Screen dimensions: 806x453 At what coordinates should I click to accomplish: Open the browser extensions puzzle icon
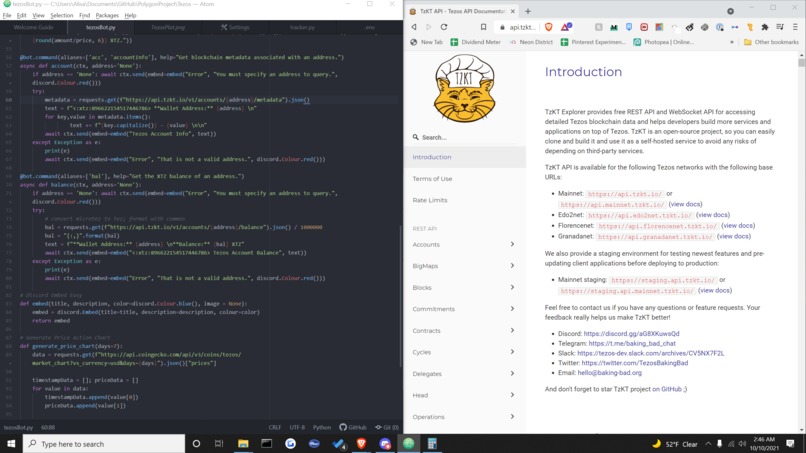coord(765,27)
